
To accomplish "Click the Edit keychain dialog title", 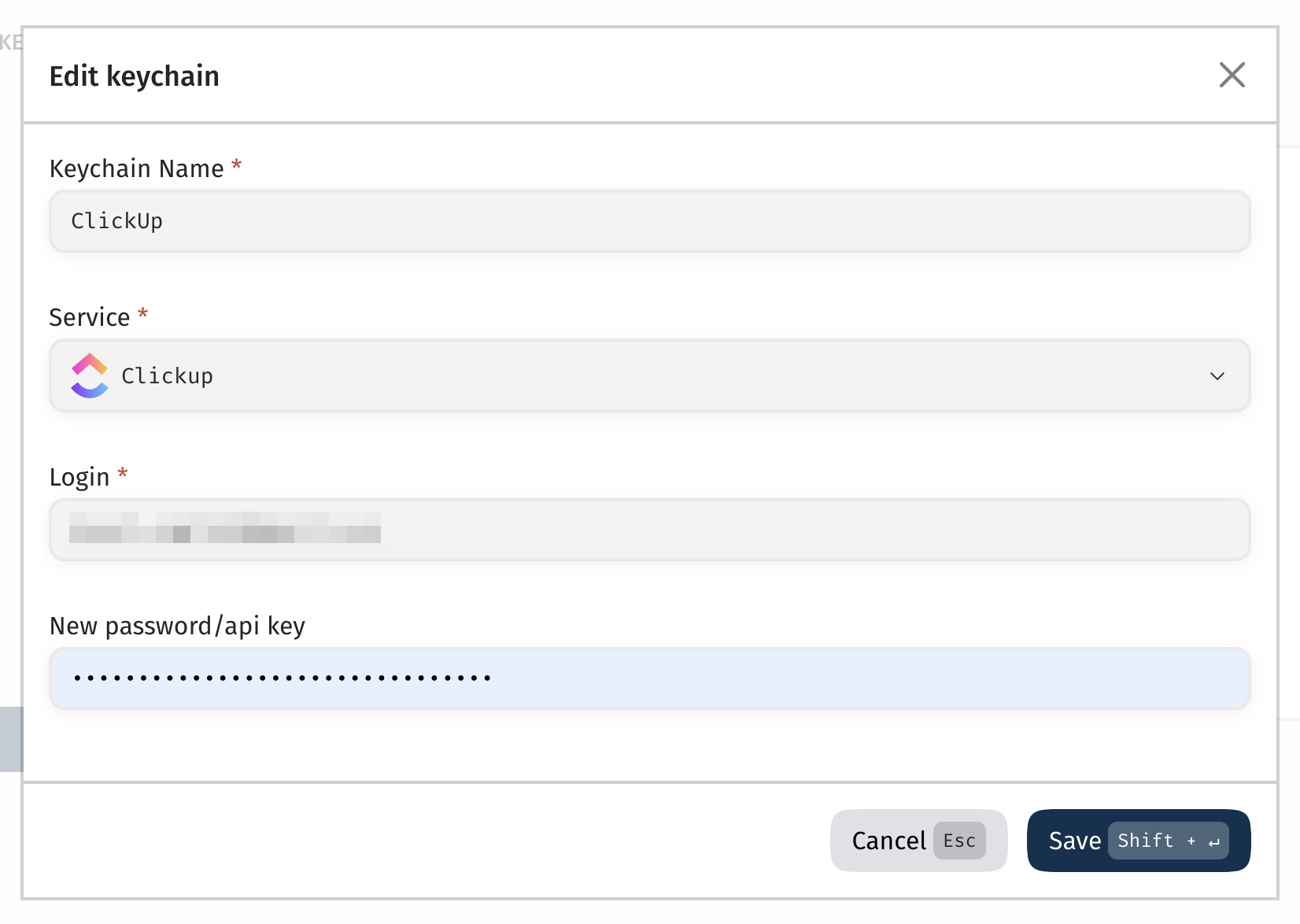I will pyautogui.click(x=135, y=76).
